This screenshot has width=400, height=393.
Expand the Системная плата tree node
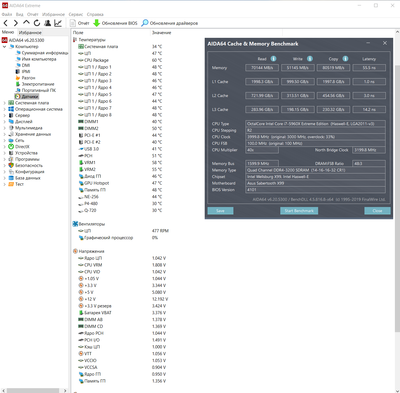coord(5,103)
